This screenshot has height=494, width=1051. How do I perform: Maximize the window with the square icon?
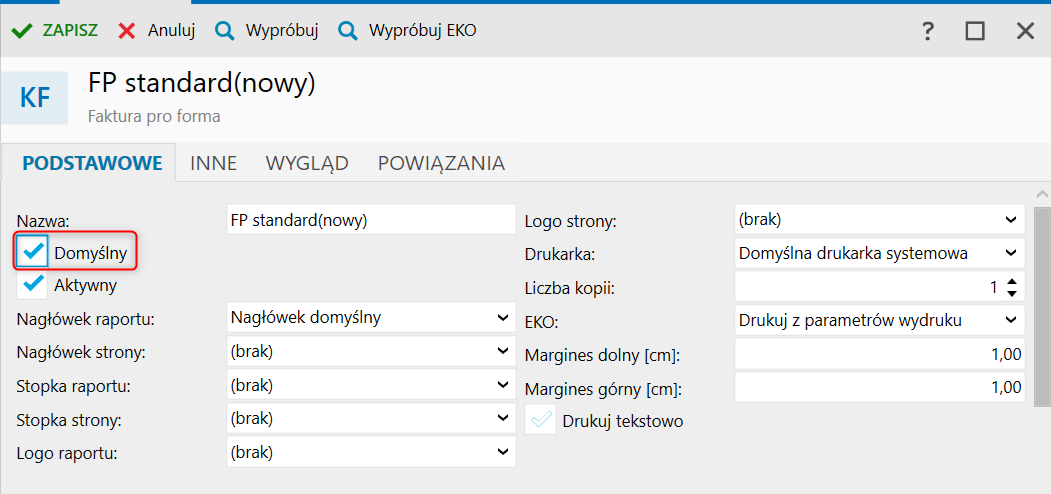pyautogui.click(x=975, y=31)
